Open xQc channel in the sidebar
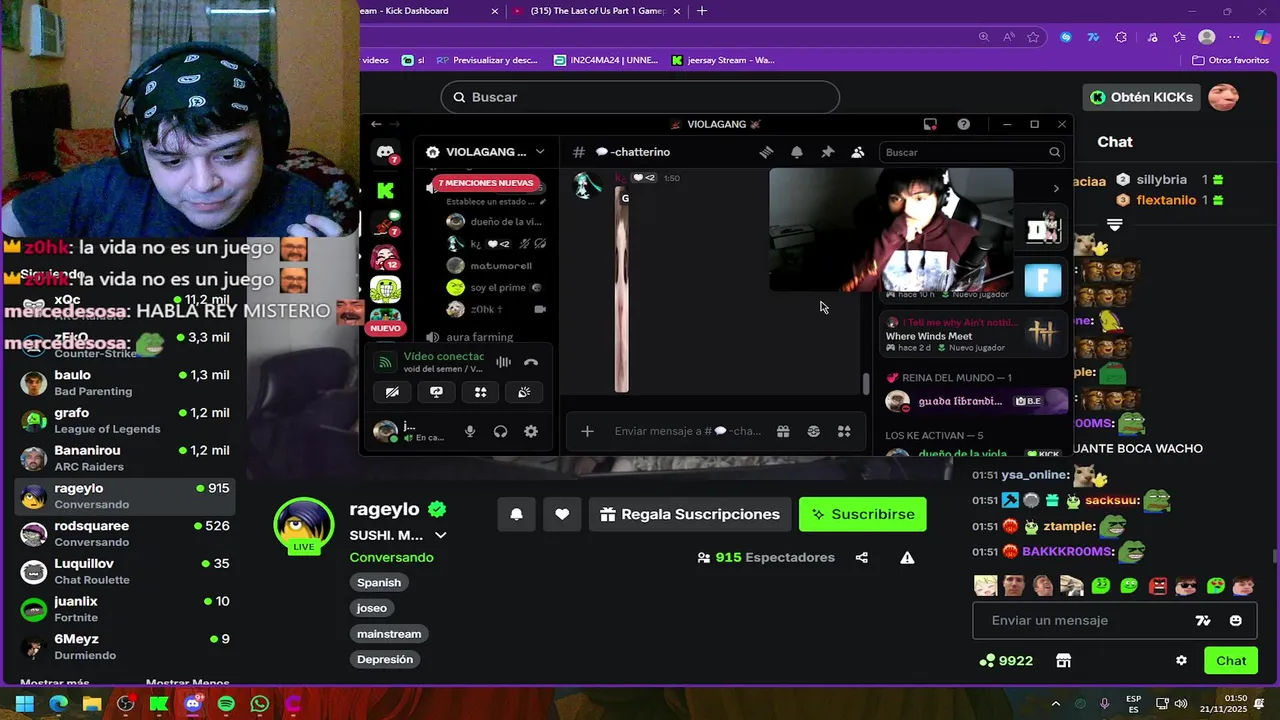 coord(126,306)
